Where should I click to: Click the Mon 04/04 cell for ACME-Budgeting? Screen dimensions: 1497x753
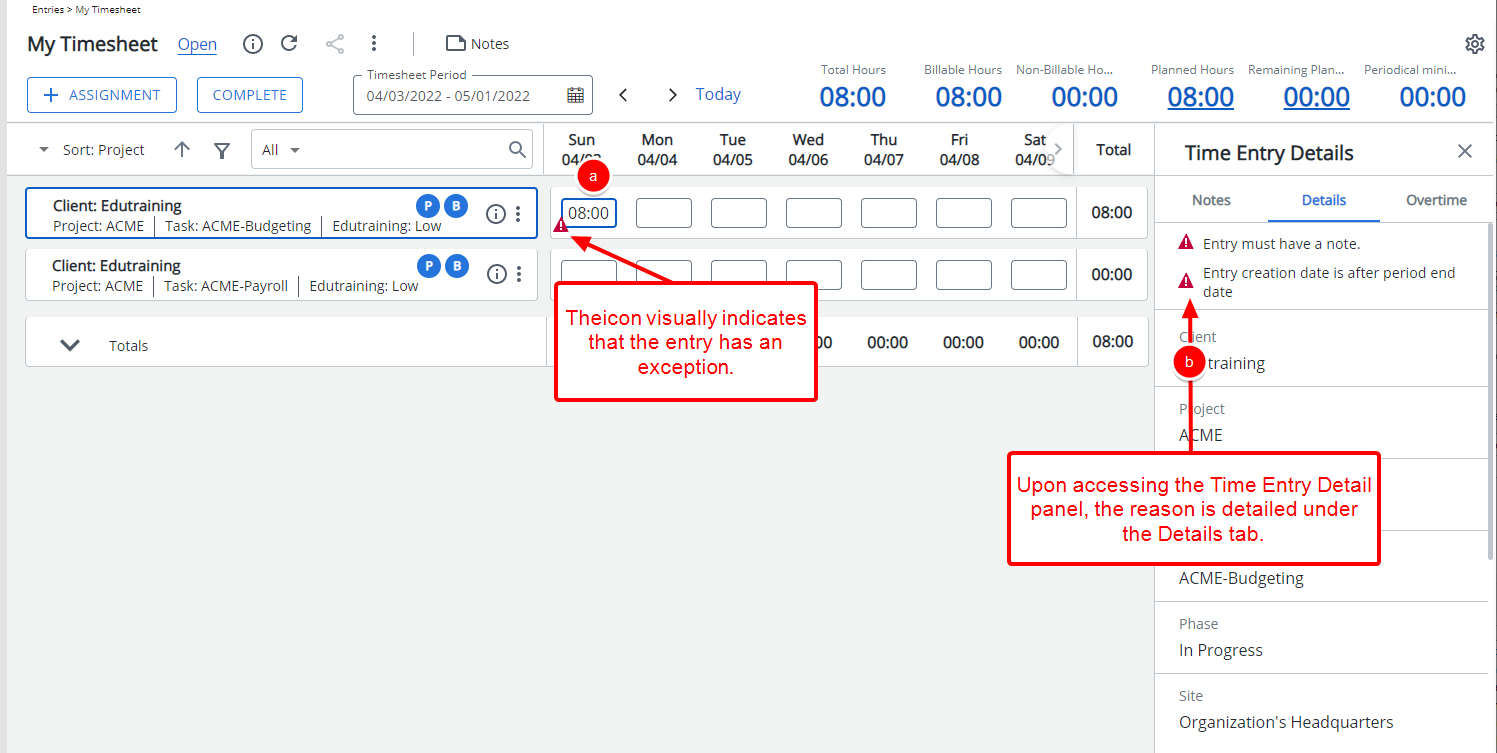(x=664, y=213)
